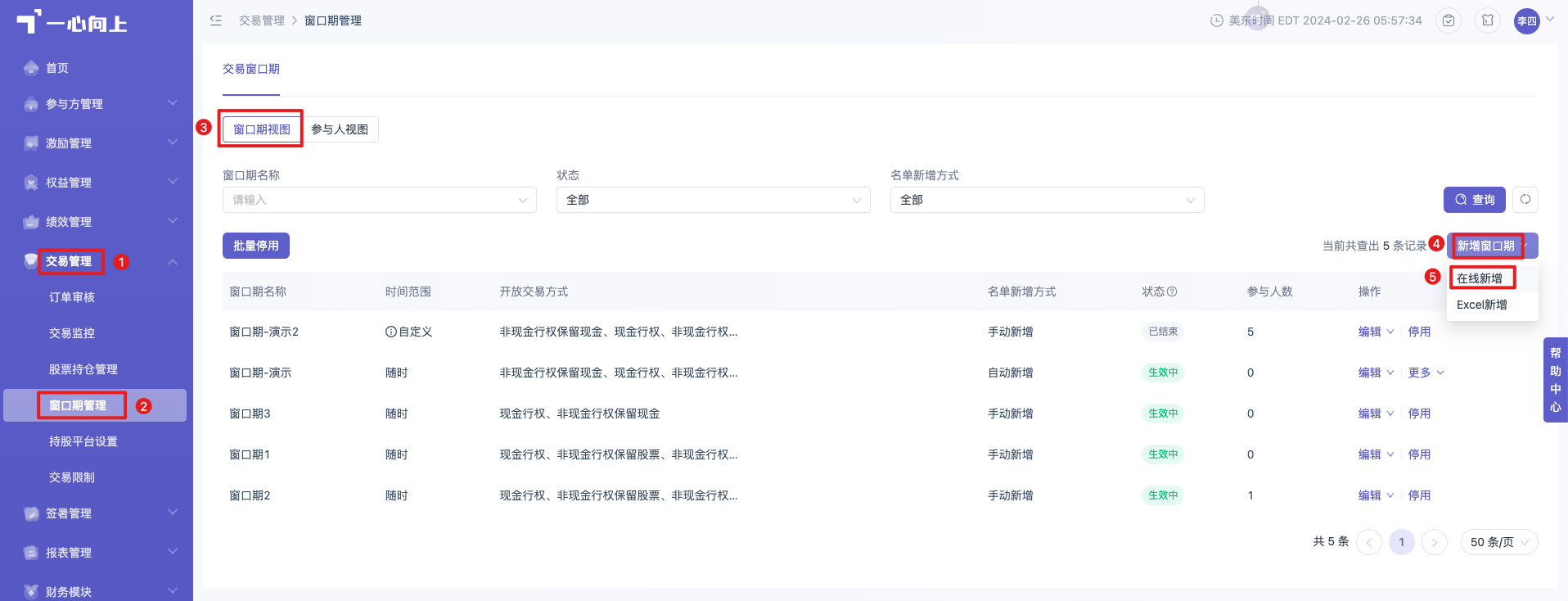
Task: Click the 参与方管理 sidebar icon
Action: (x=31, y=104)
